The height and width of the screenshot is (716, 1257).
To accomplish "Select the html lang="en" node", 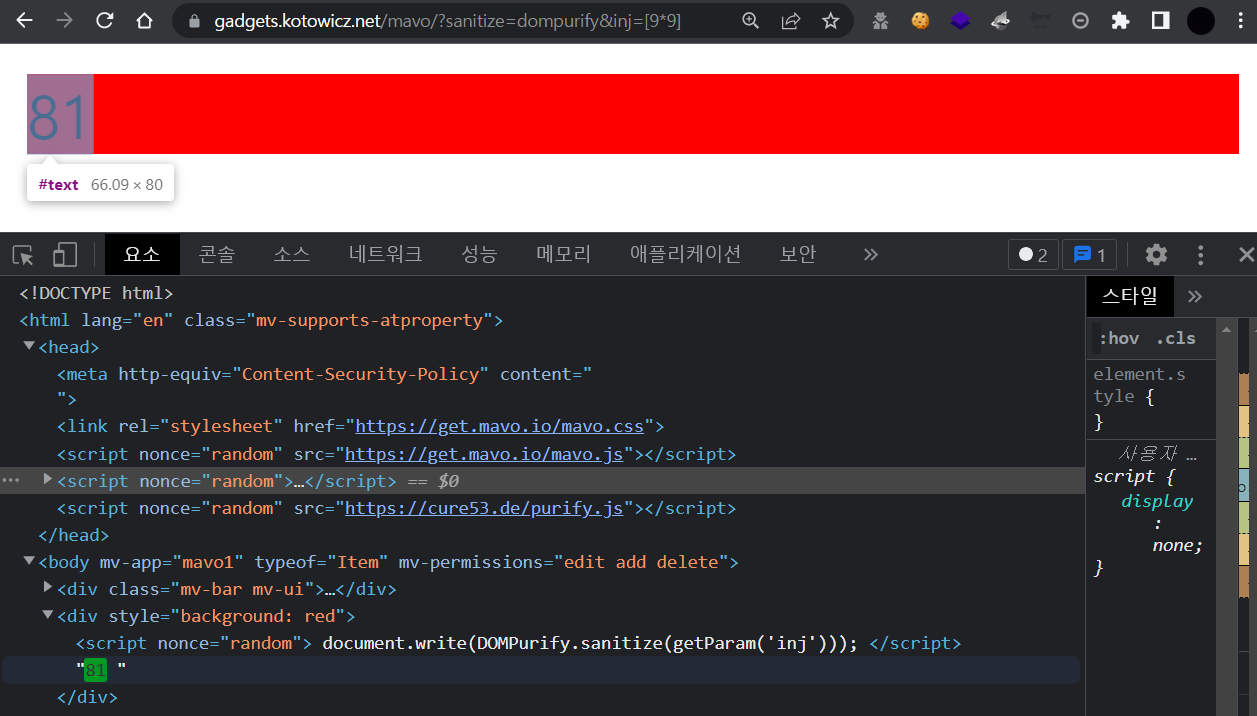I will point(261,320).
